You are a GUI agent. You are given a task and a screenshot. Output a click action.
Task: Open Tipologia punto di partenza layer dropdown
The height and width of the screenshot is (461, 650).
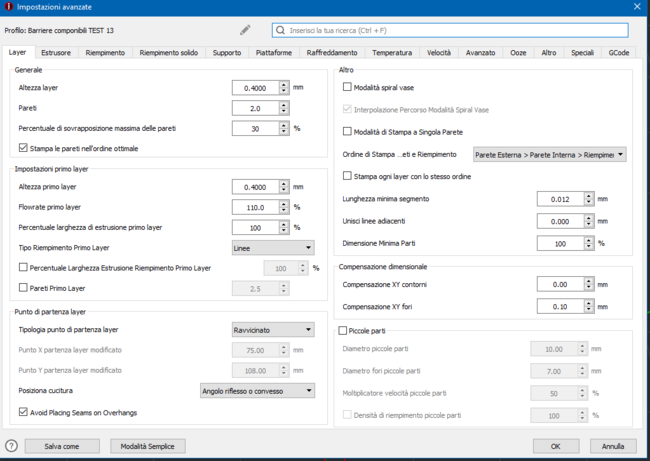pyautogui.click(x=273, y=330)
